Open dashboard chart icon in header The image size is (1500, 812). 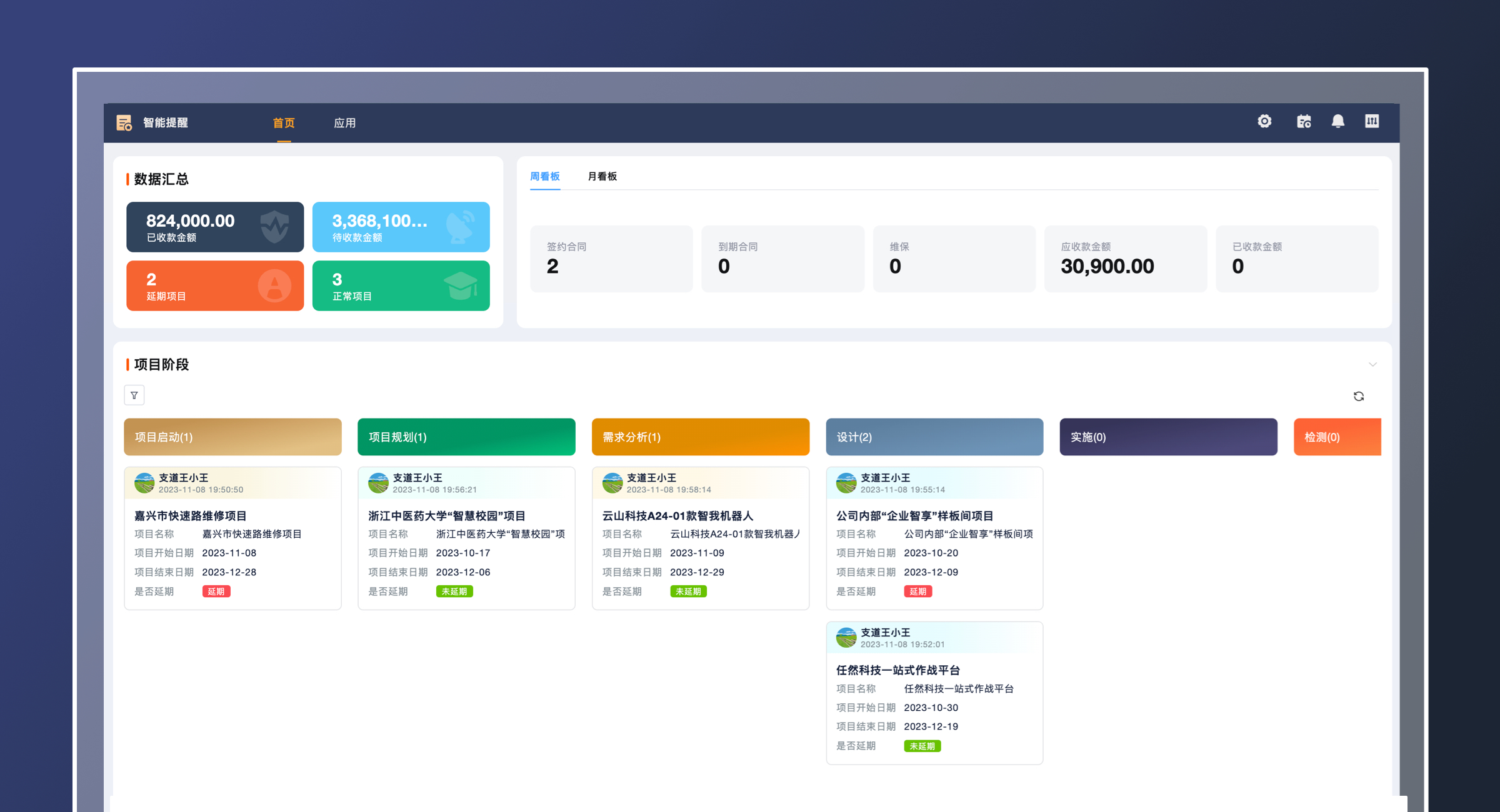click(x=1372, y=121)
